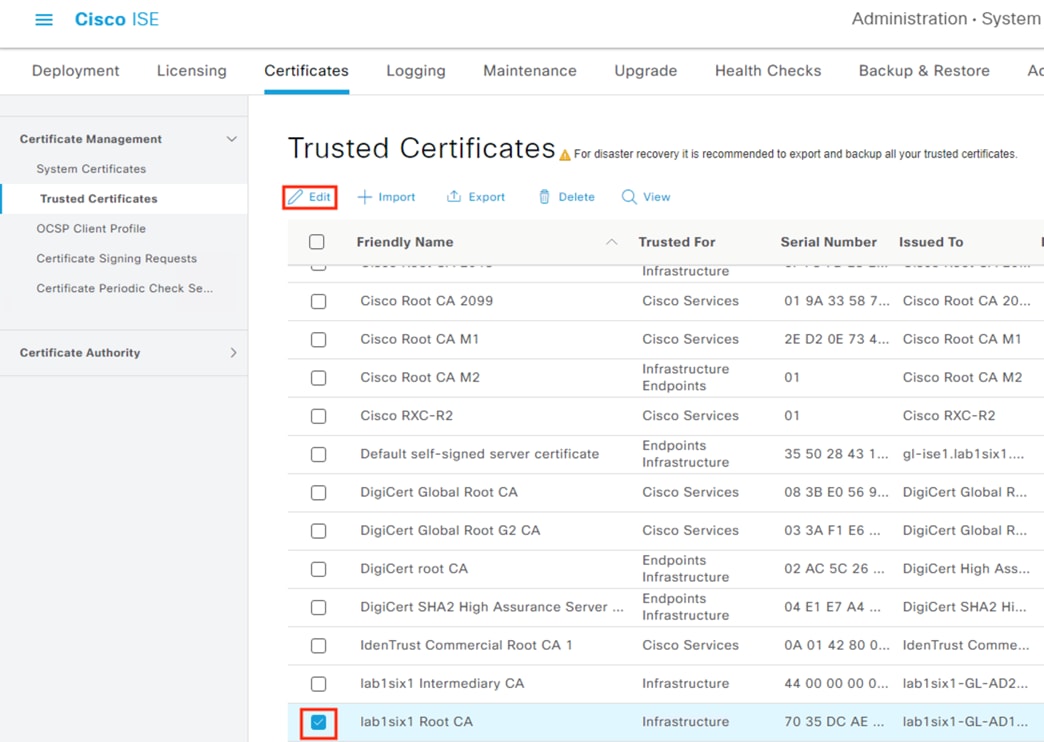Click the Export upload icon

pyautogui.click(x=453, y=196)
